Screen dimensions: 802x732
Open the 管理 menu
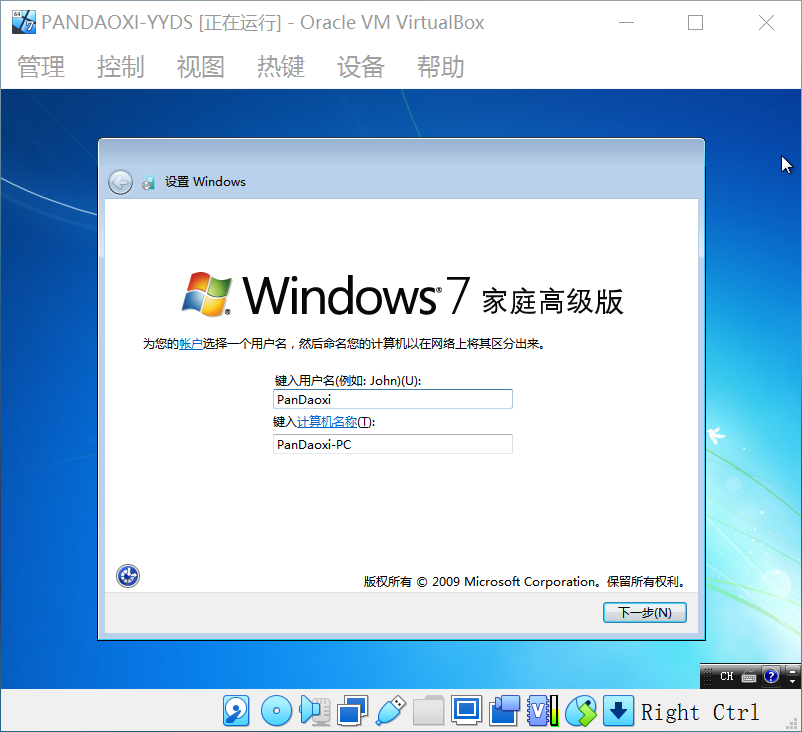coord(41,67)
